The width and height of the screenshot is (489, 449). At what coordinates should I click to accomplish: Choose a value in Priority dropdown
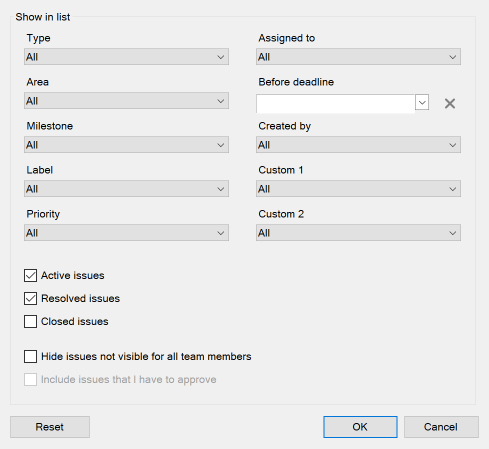(126, 233)
